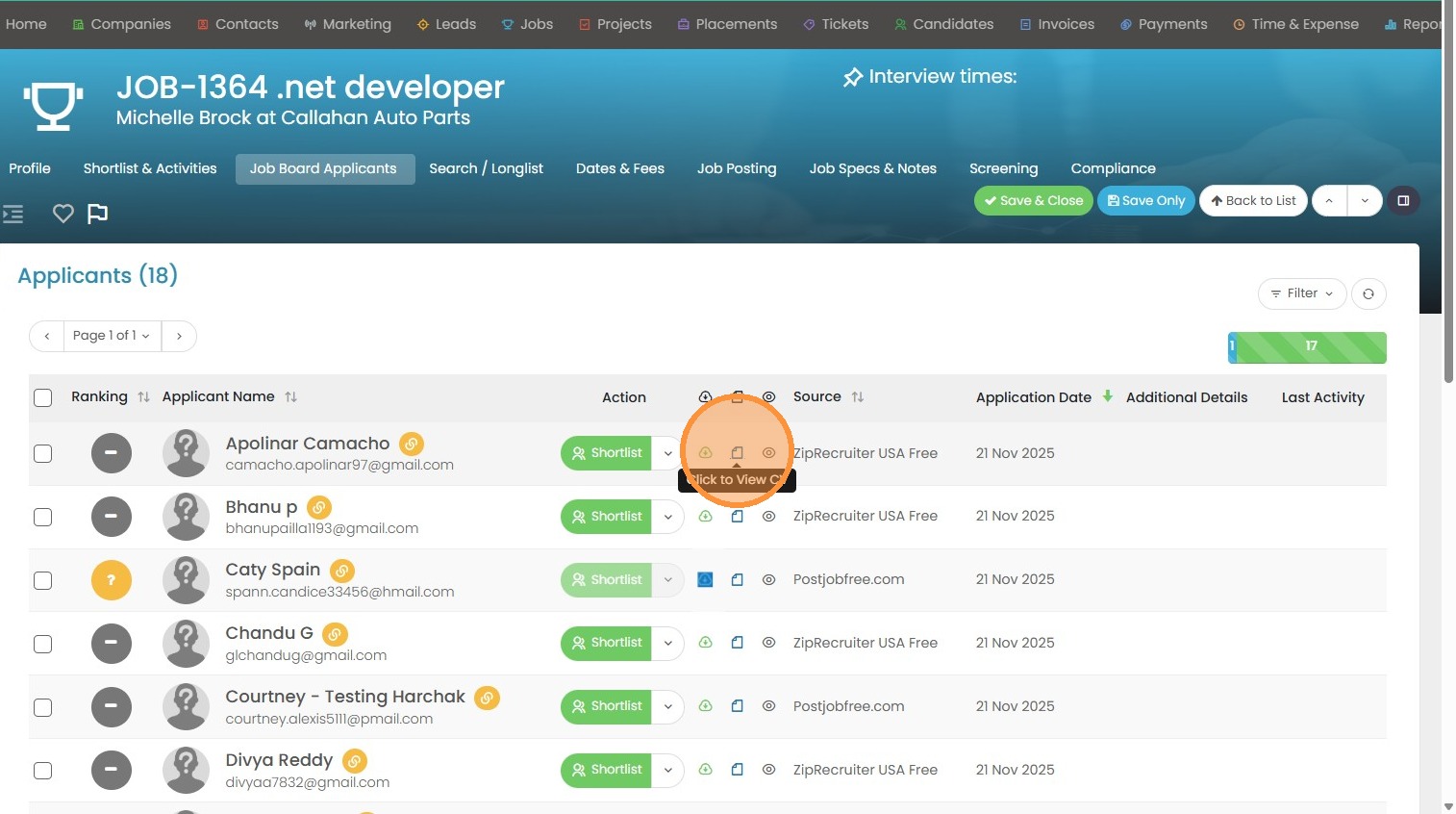Image resolution: width=1456 pixels, height=814 pixels.
Task: Download CV for Divya Reddy
Action: tap(705, 770)
